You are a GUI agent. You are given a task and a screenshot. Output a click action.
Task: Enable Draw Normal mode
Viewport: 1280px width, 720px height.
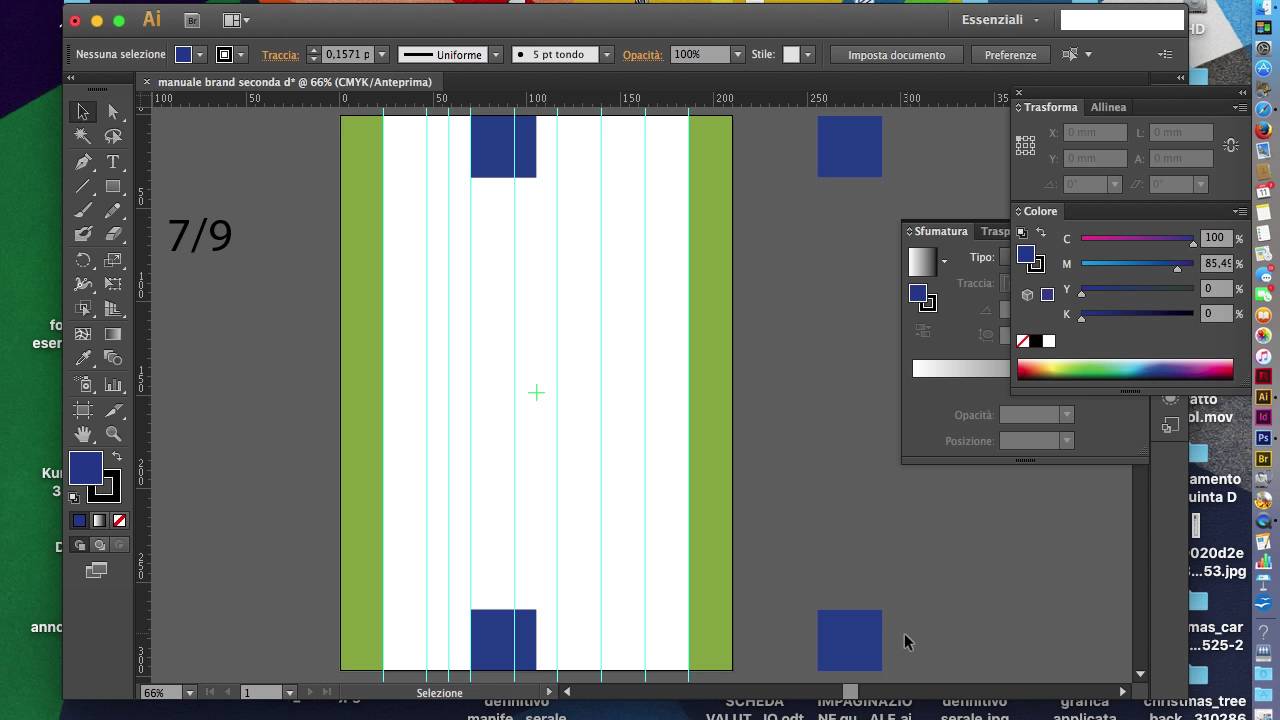[x=79, y=545]
